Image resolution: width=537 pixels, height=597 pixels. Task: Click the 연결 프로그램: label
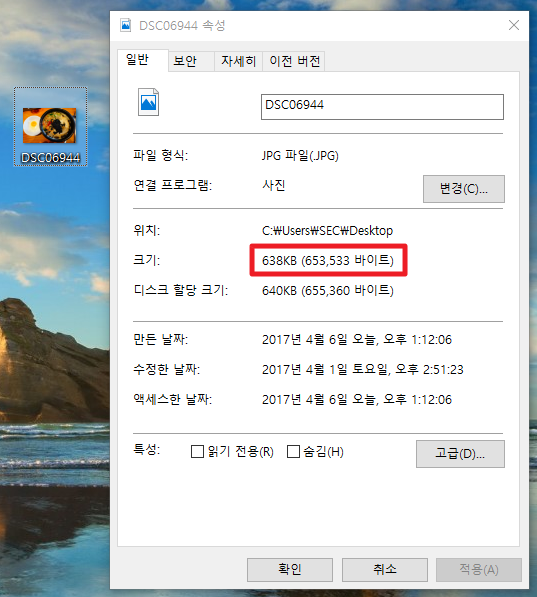[x=173, y=185]
